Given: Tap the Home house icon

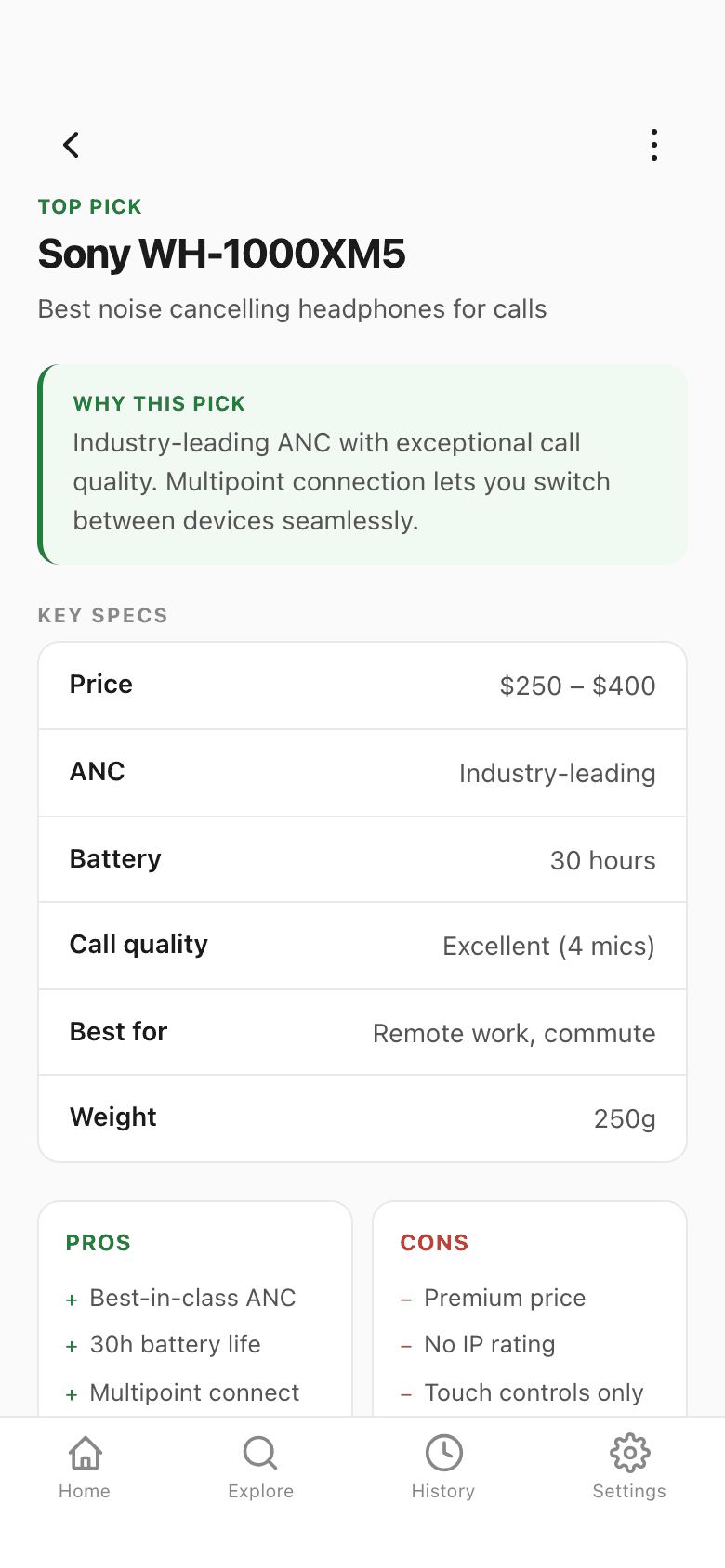Looking at the screenshot, I should tap(85, 1453).
